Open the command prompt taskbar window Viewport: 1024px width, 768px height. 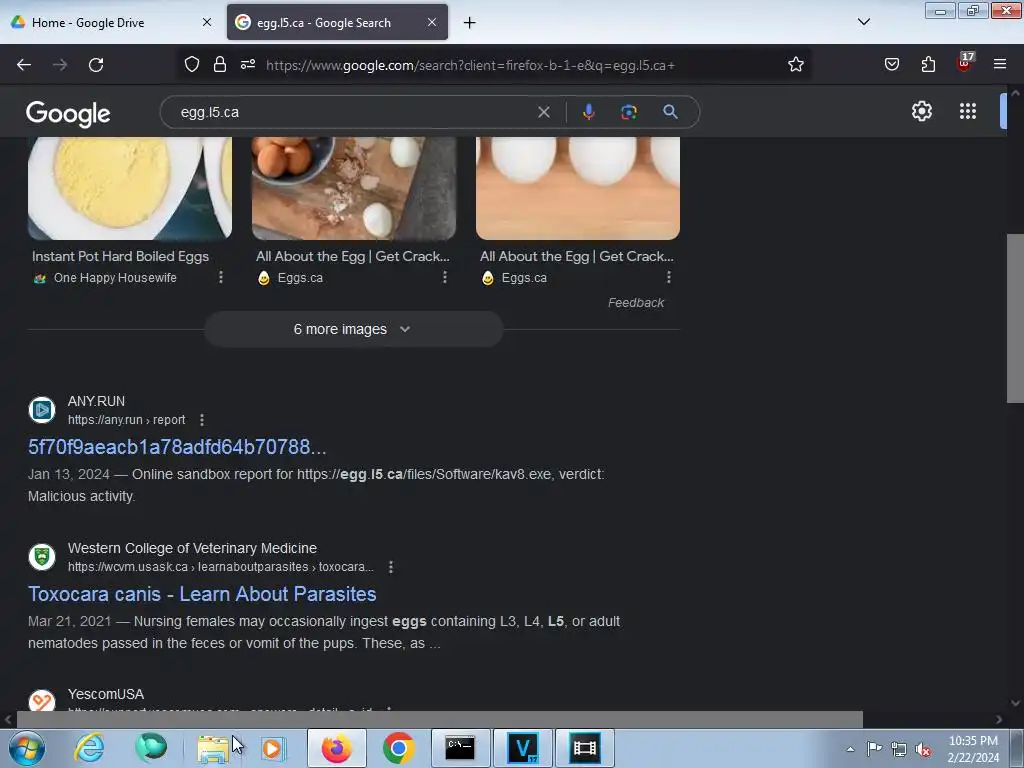(460, 748)
